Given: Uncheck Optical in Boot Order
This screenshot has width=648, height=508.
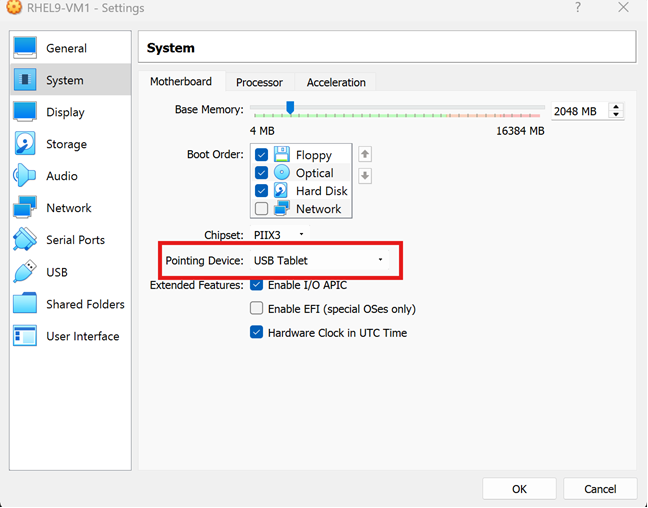Looking at the screenshot, I should coord(261,172).
